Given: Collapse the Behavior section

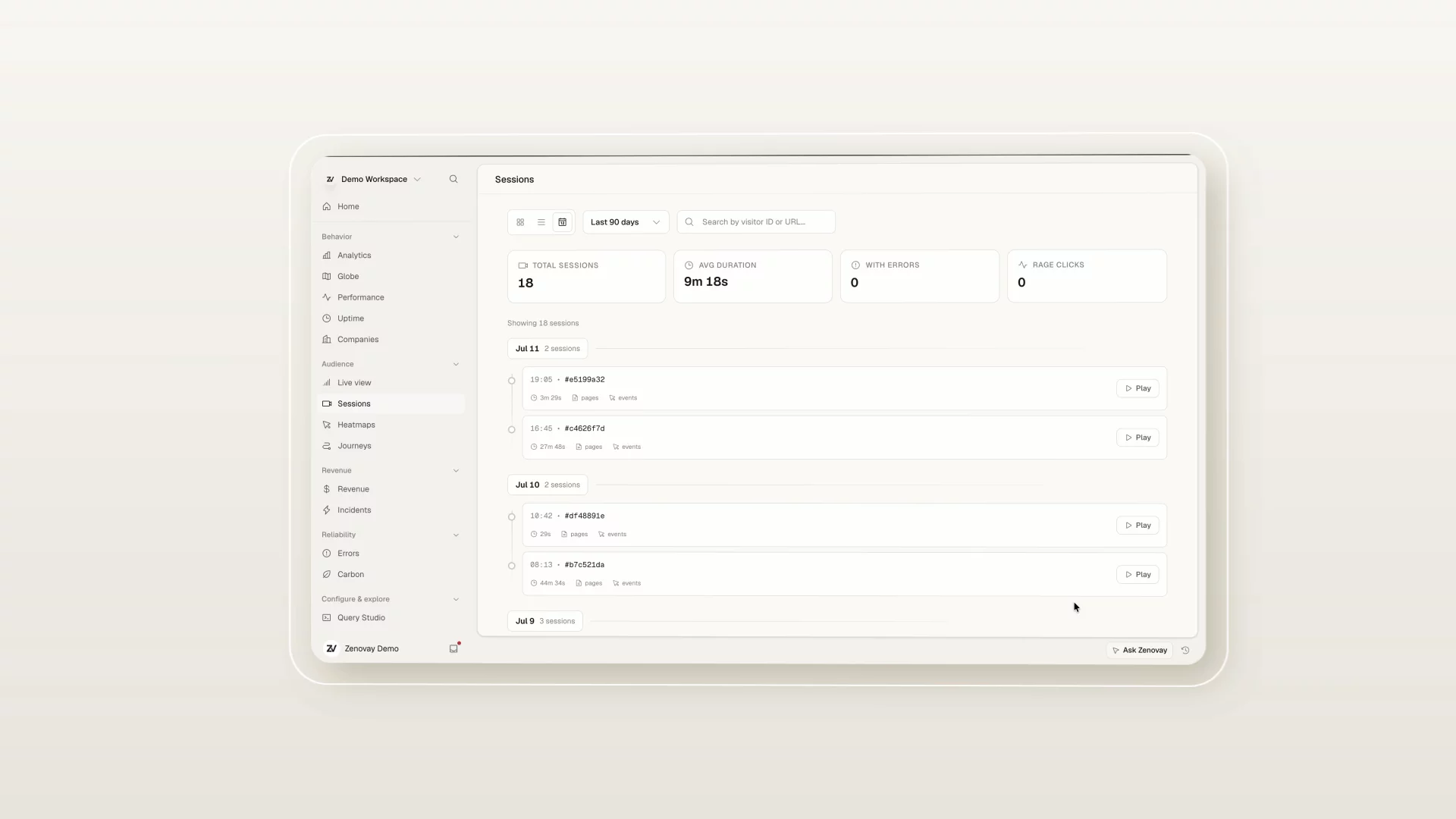Looking at the screenshot, I should click(456, 237).
